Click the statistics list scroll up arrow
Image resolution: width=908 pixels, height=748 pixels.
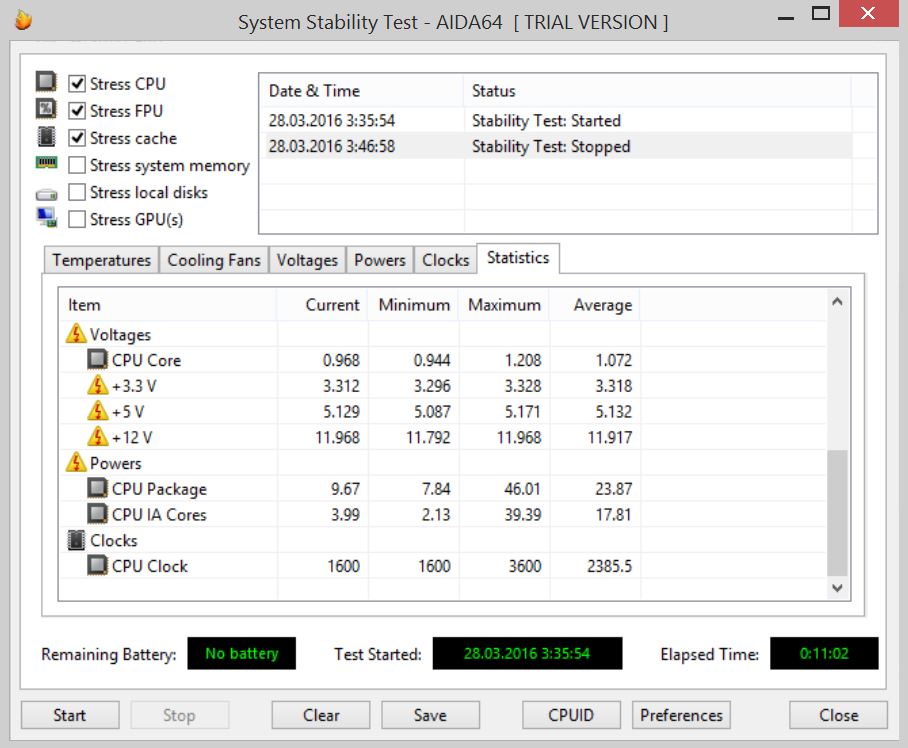click(x=837, y=302)
